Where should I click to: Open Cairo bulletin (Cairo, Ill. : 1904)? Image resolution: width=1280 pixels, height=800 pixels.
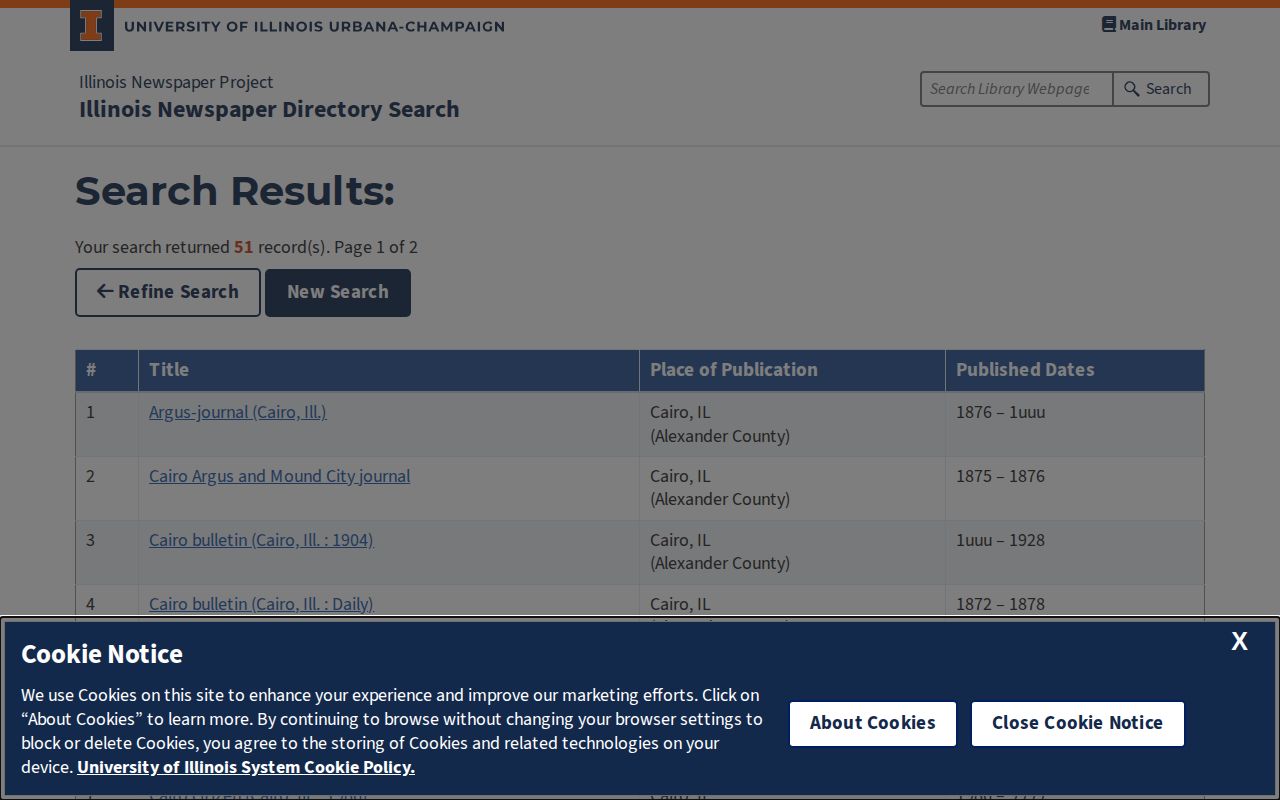[261, 540]
